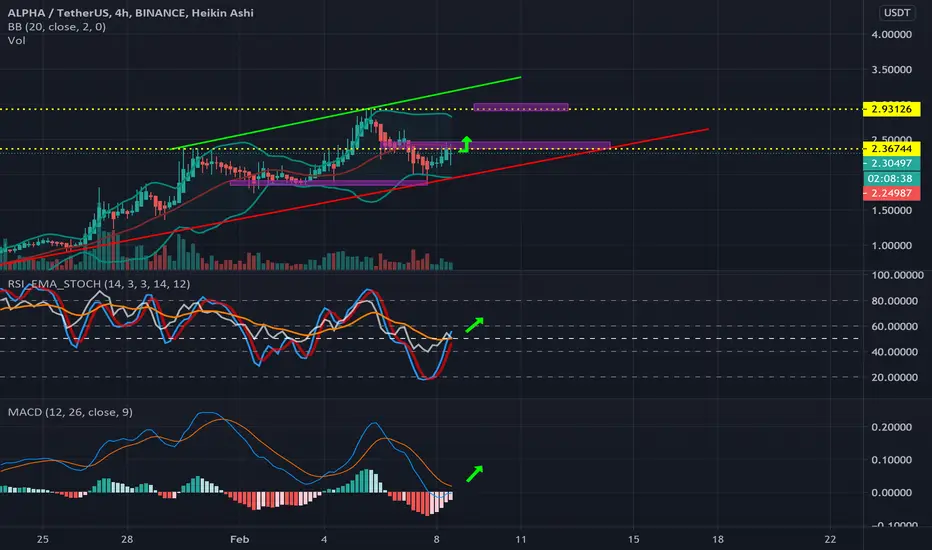
Task: Click the 11 date on time axis
Action: point(521,539)
